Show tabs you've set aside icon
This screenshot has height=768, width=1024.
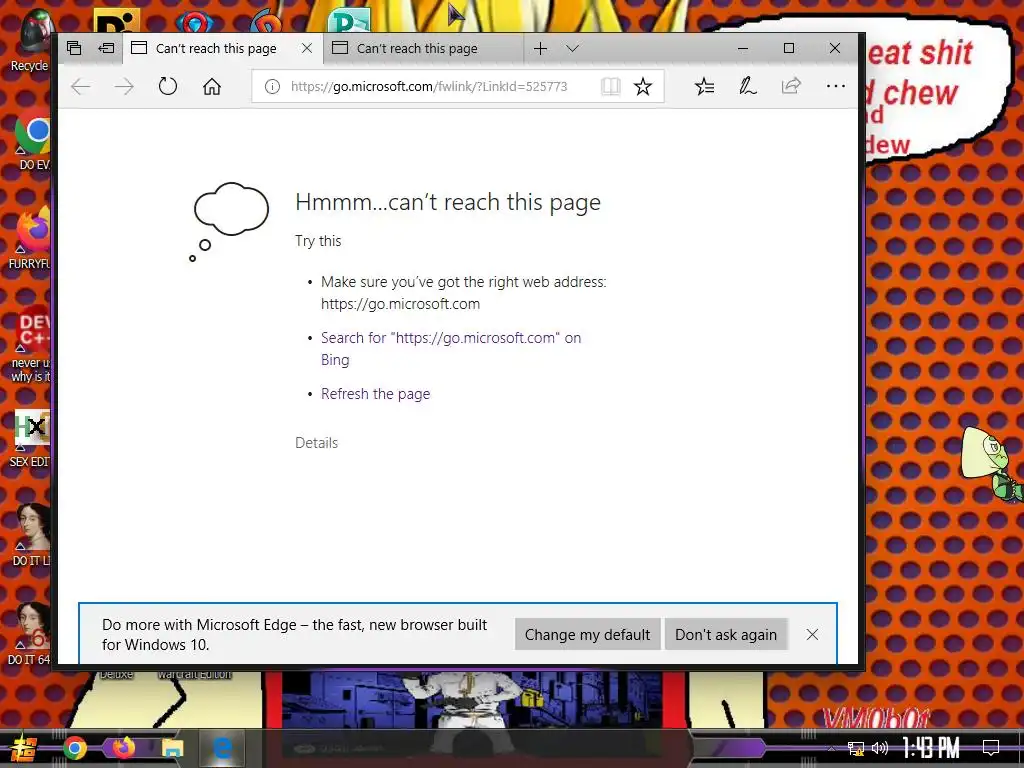click(x=74, y=48)
